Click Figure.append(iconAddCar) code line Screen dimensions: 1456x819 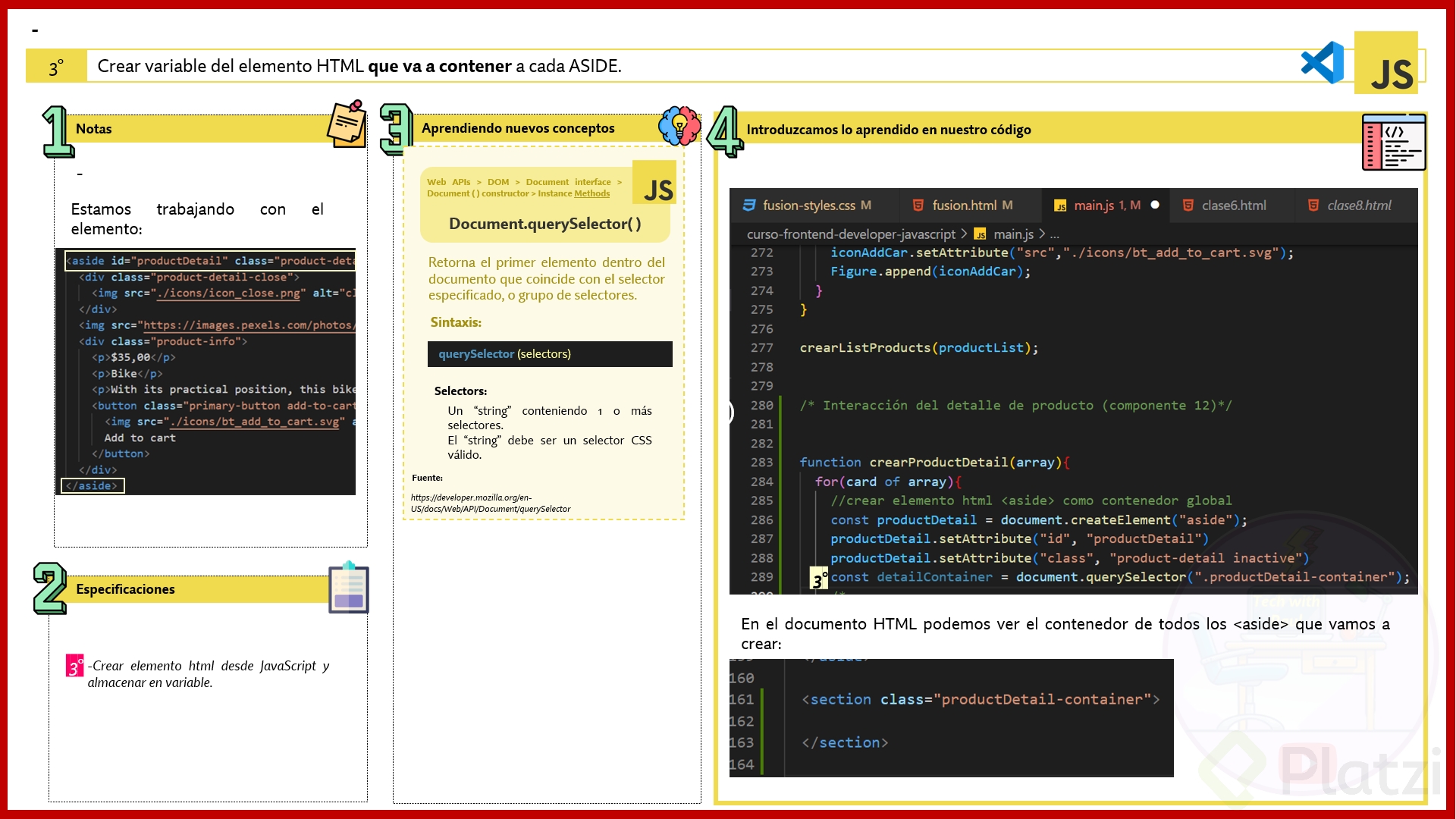click(x=930, y=271)
